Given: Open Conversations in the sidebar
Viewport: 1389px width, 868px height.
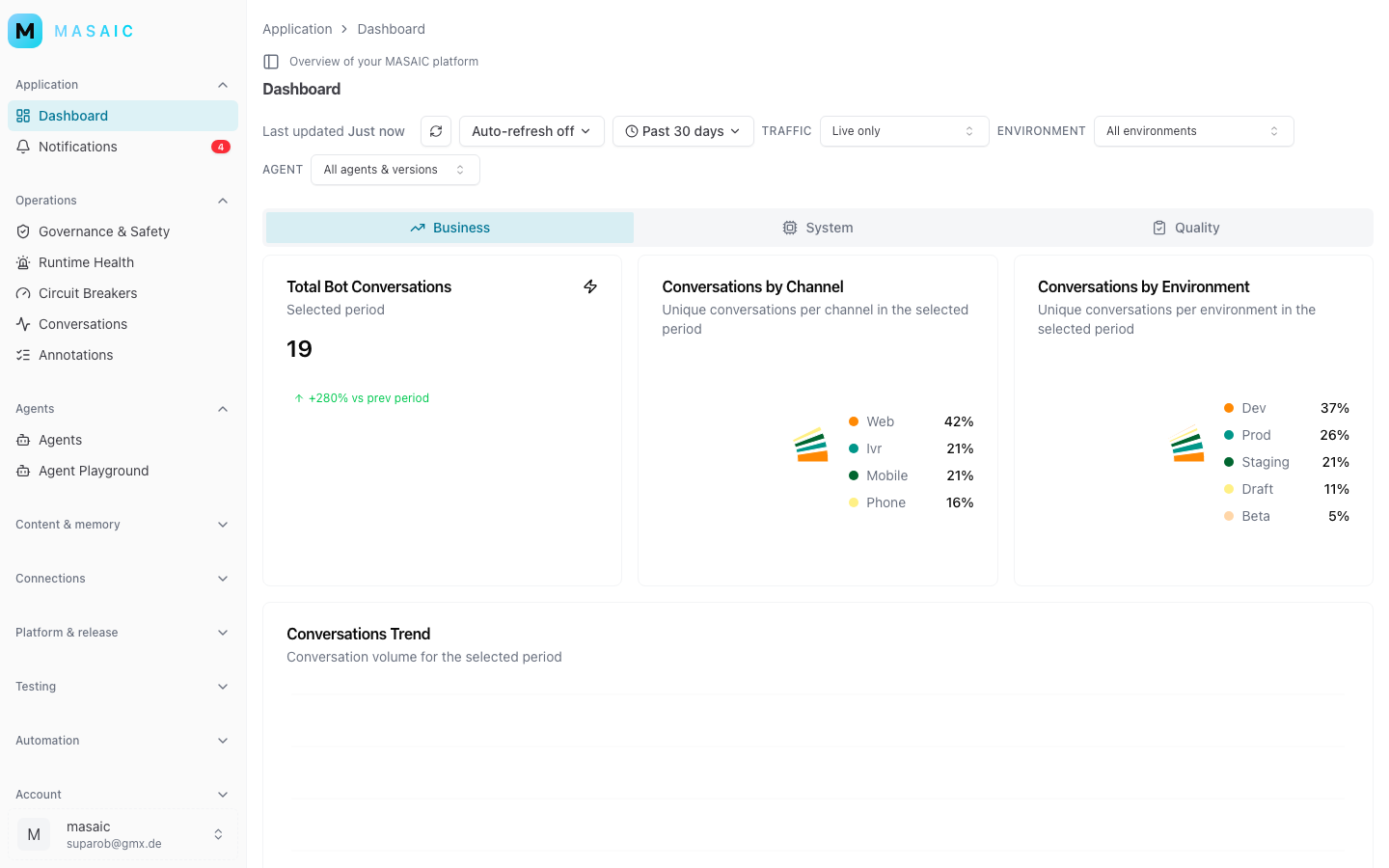Looking at the screenshot, I should coord(123,324).
